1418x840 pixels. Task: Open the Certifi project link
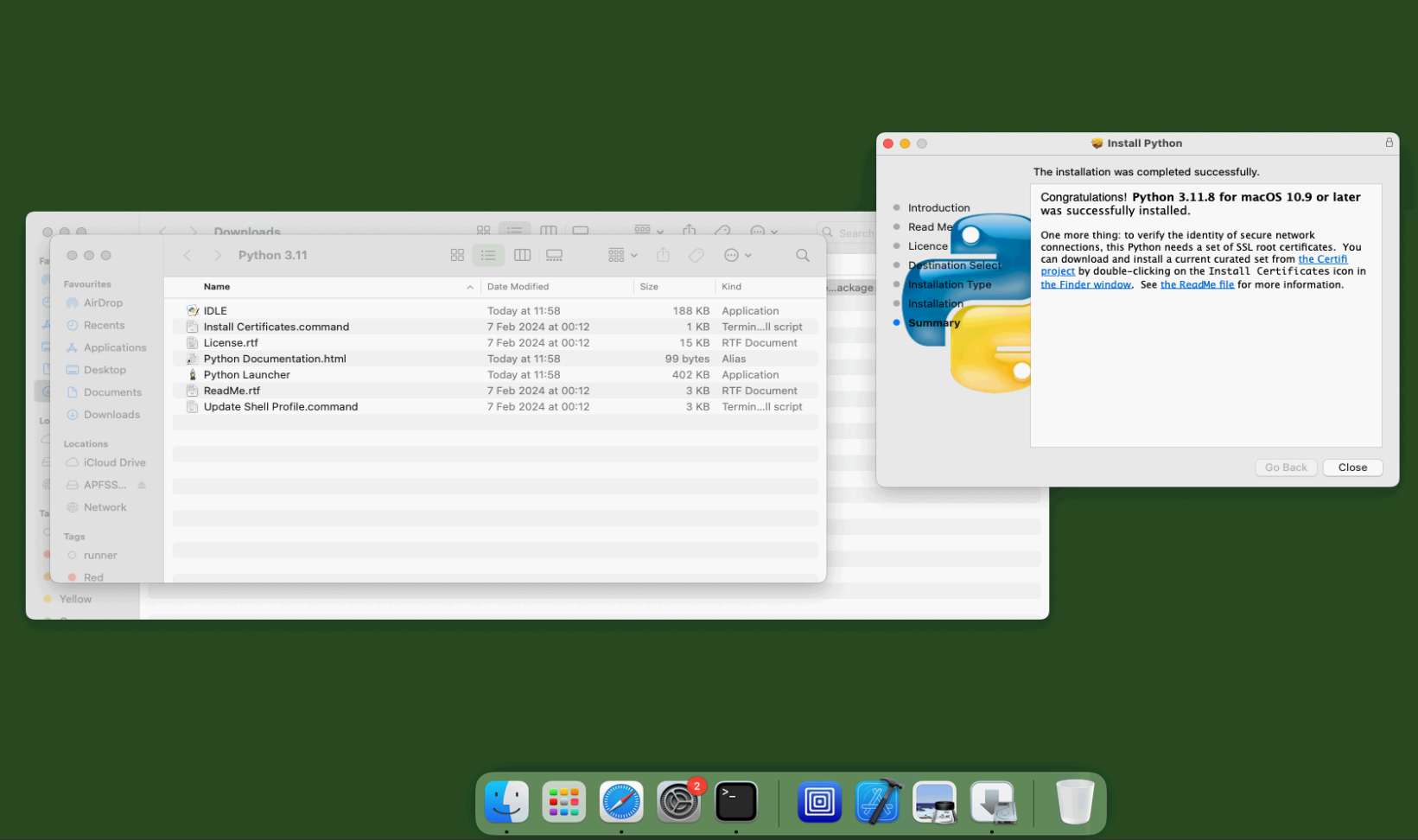tap(1323, 258)
